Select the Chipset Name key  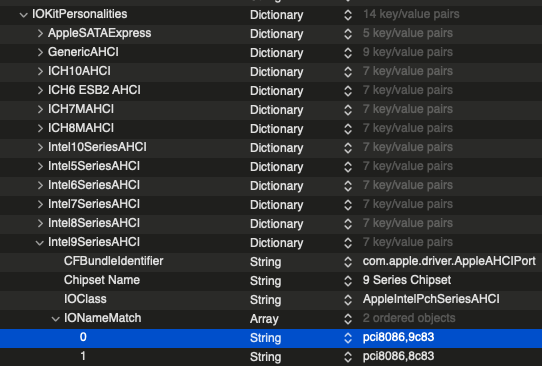point(102,280)
